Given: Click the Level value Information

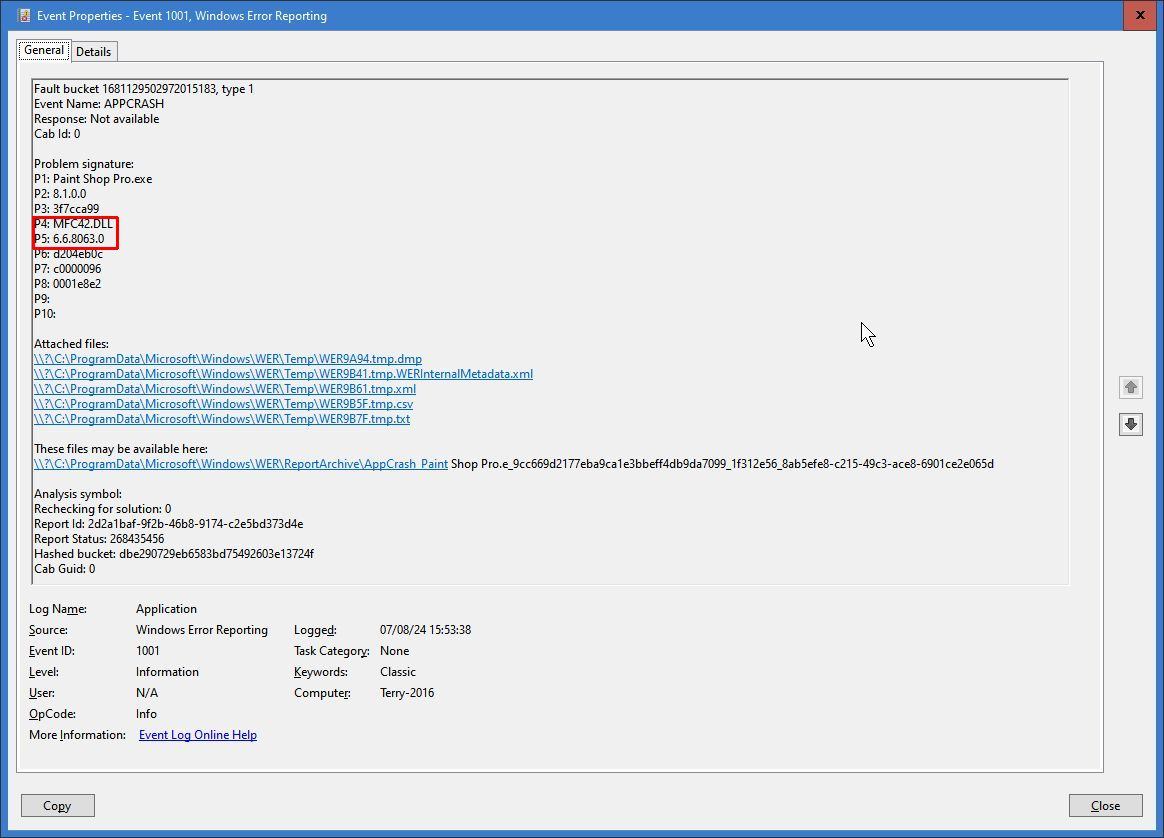Looking at the screenshot, I should coord(167,672).
